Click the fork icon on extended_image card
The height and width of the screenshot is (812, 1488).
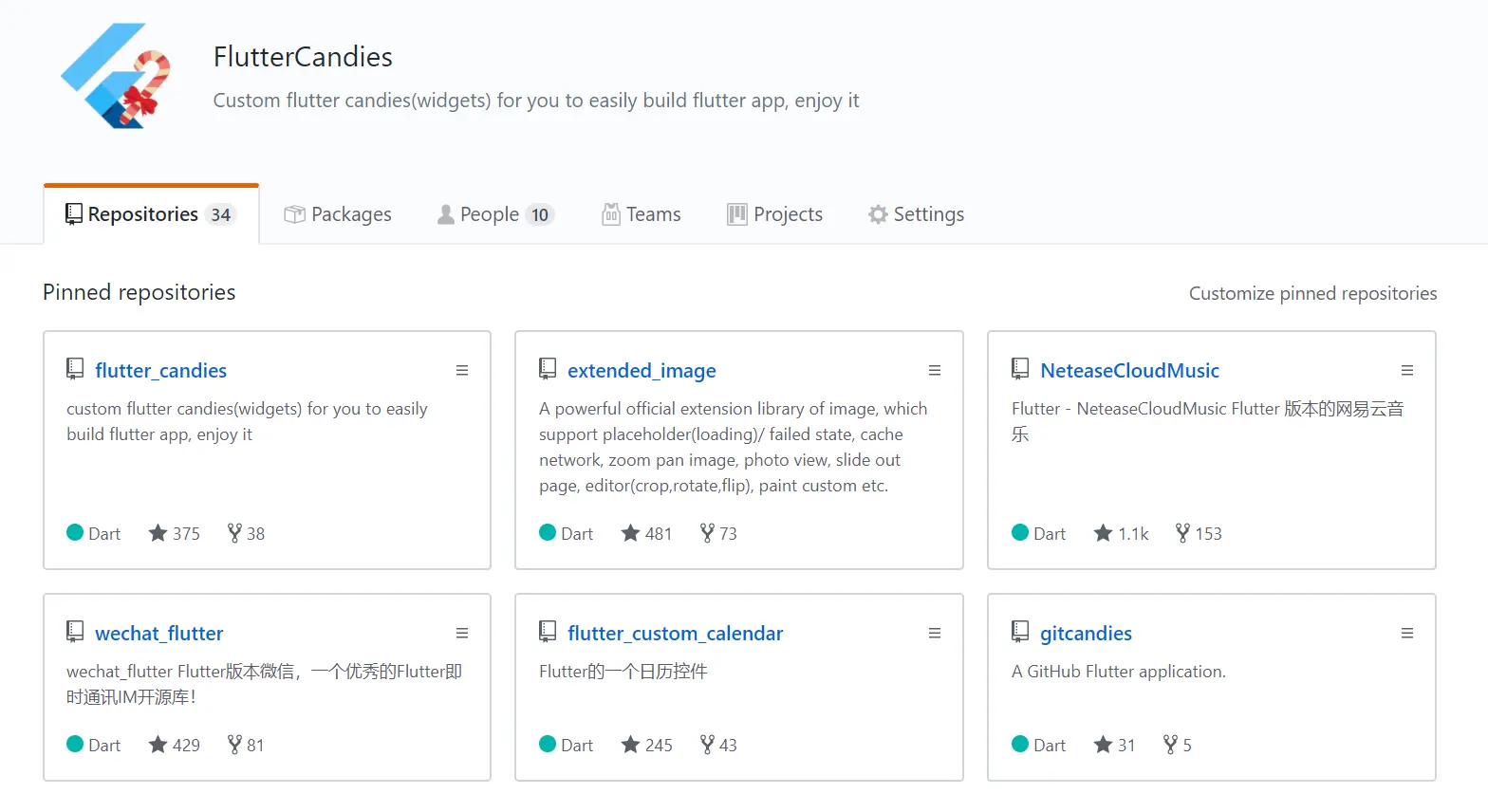point(707,533)
